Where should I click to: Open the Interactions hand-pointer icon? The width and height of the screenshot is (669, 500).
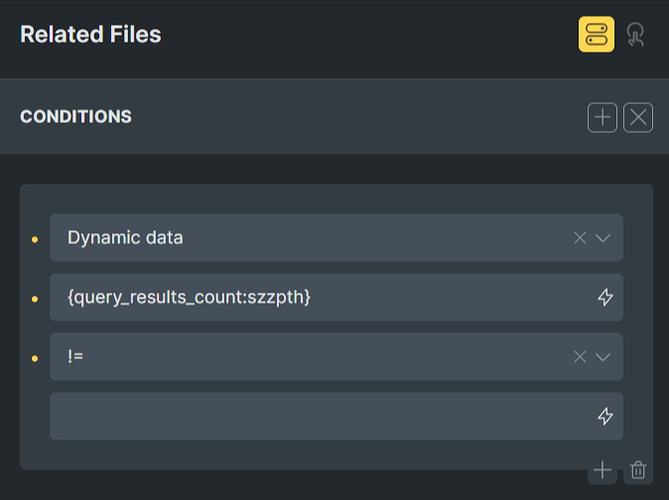(x=635, y=35)
